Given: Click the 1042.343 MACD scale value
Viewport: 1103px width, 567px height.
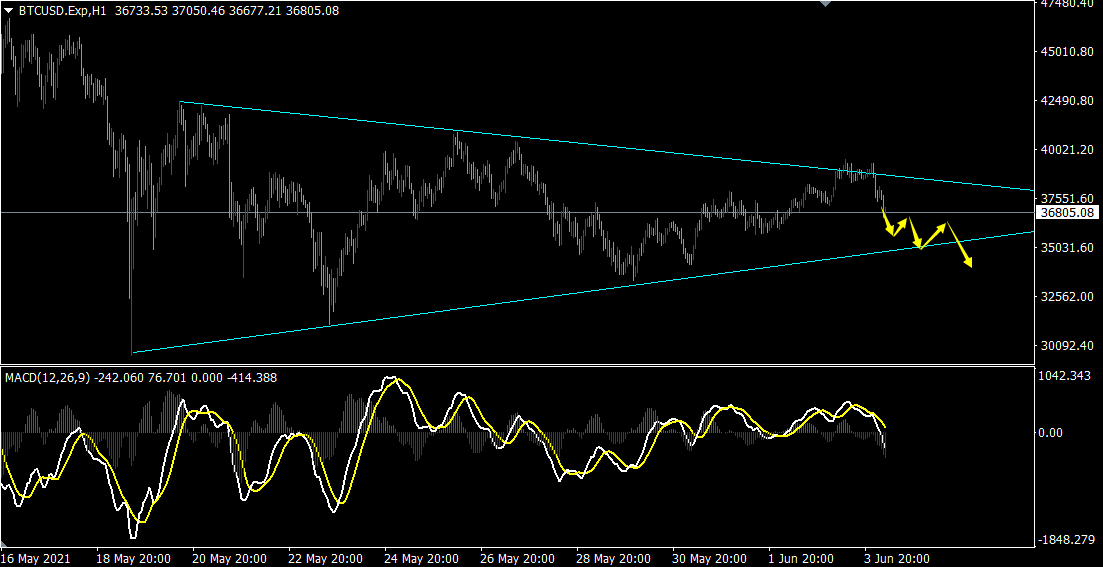Looking at the screenshot, I should tap(1066, 375).
